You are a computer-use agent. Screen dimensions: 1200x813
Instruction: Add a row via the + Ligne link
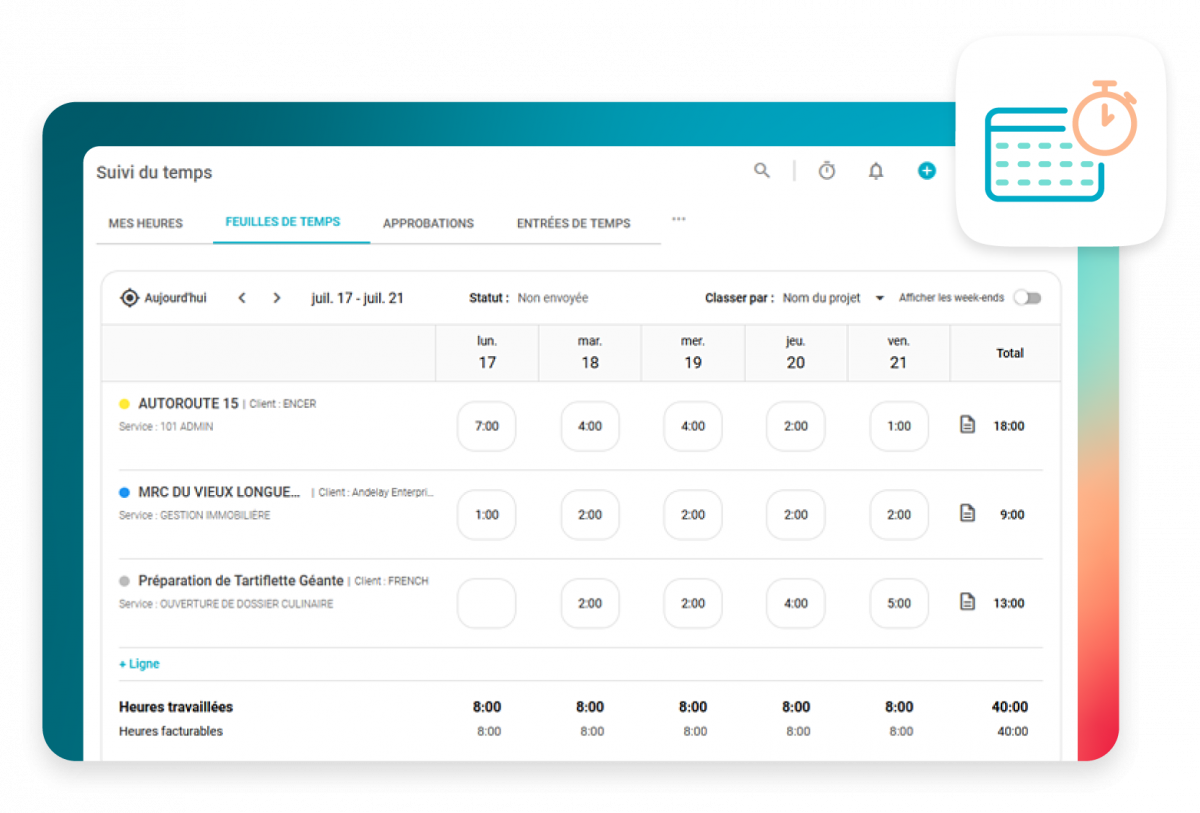(139, 663)
